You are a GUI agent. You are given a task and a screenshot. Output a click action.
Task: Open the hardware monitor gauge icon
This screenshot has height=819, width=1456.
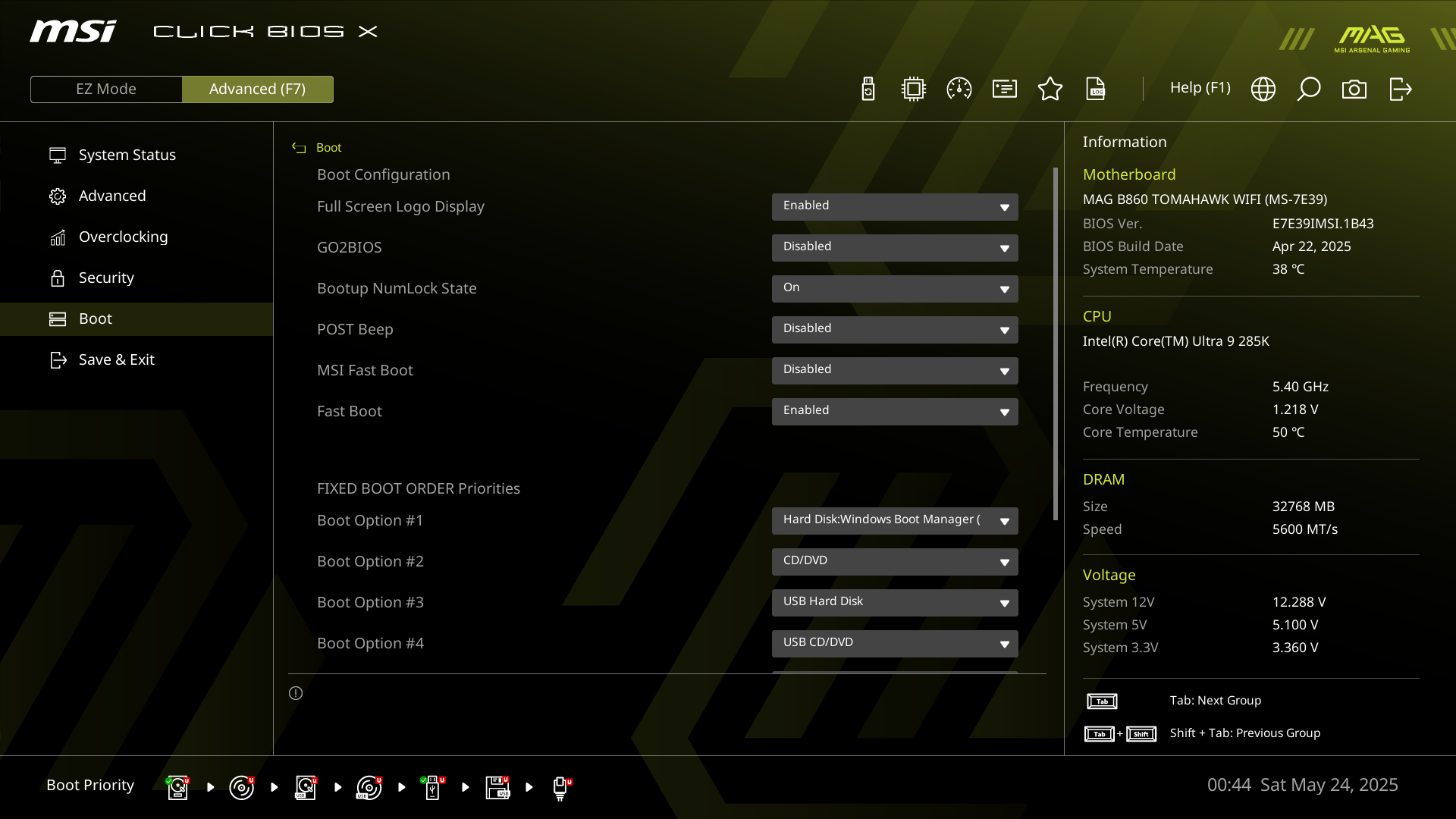959,89
